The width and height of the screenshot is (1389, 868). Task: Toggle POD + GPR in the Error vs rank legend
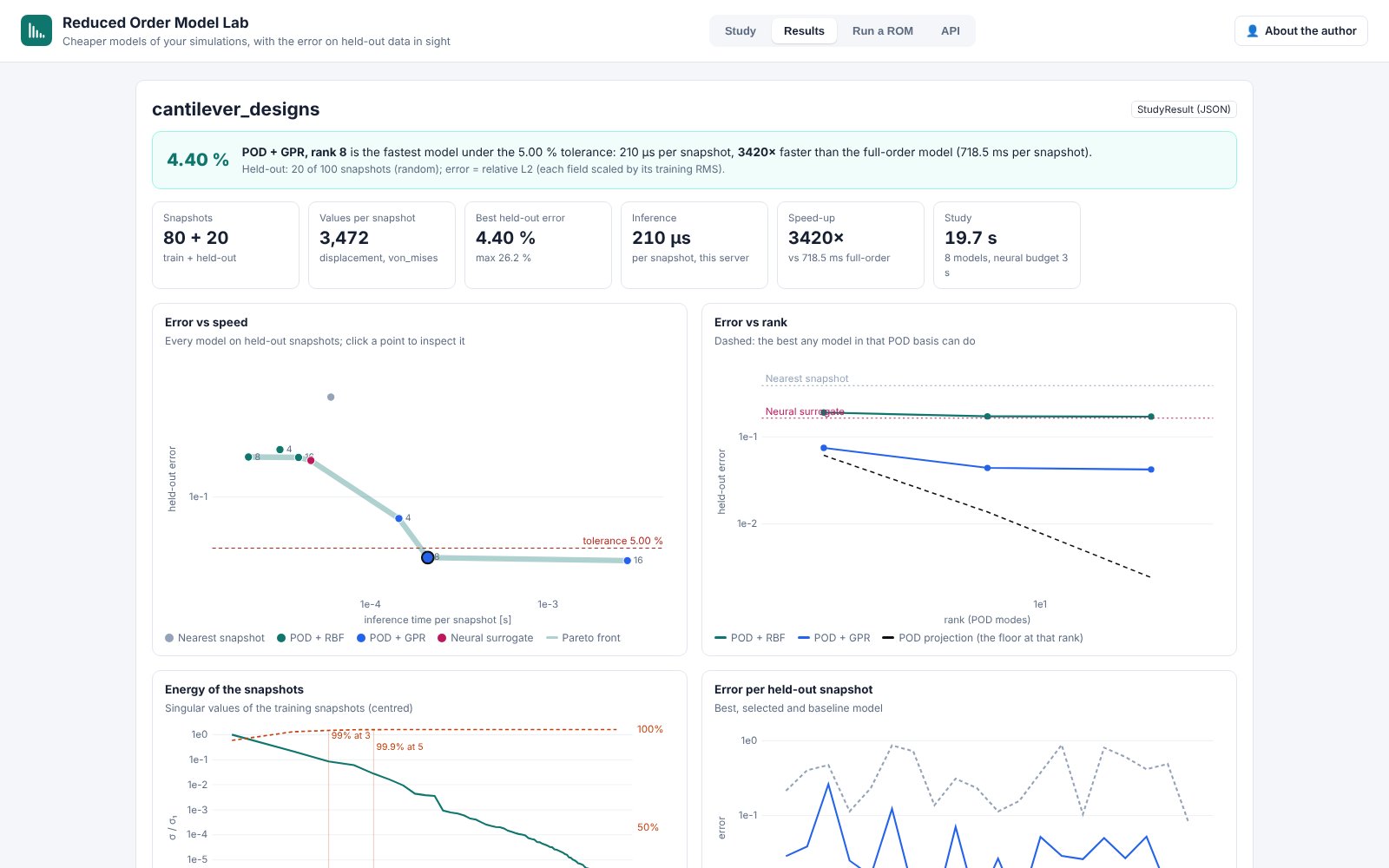[834, 638]
